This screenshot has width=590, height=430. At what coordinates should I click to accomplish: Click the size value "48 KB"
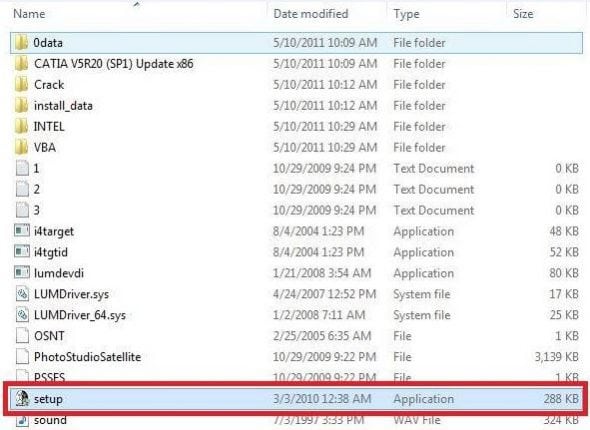[x=564, y=231]
